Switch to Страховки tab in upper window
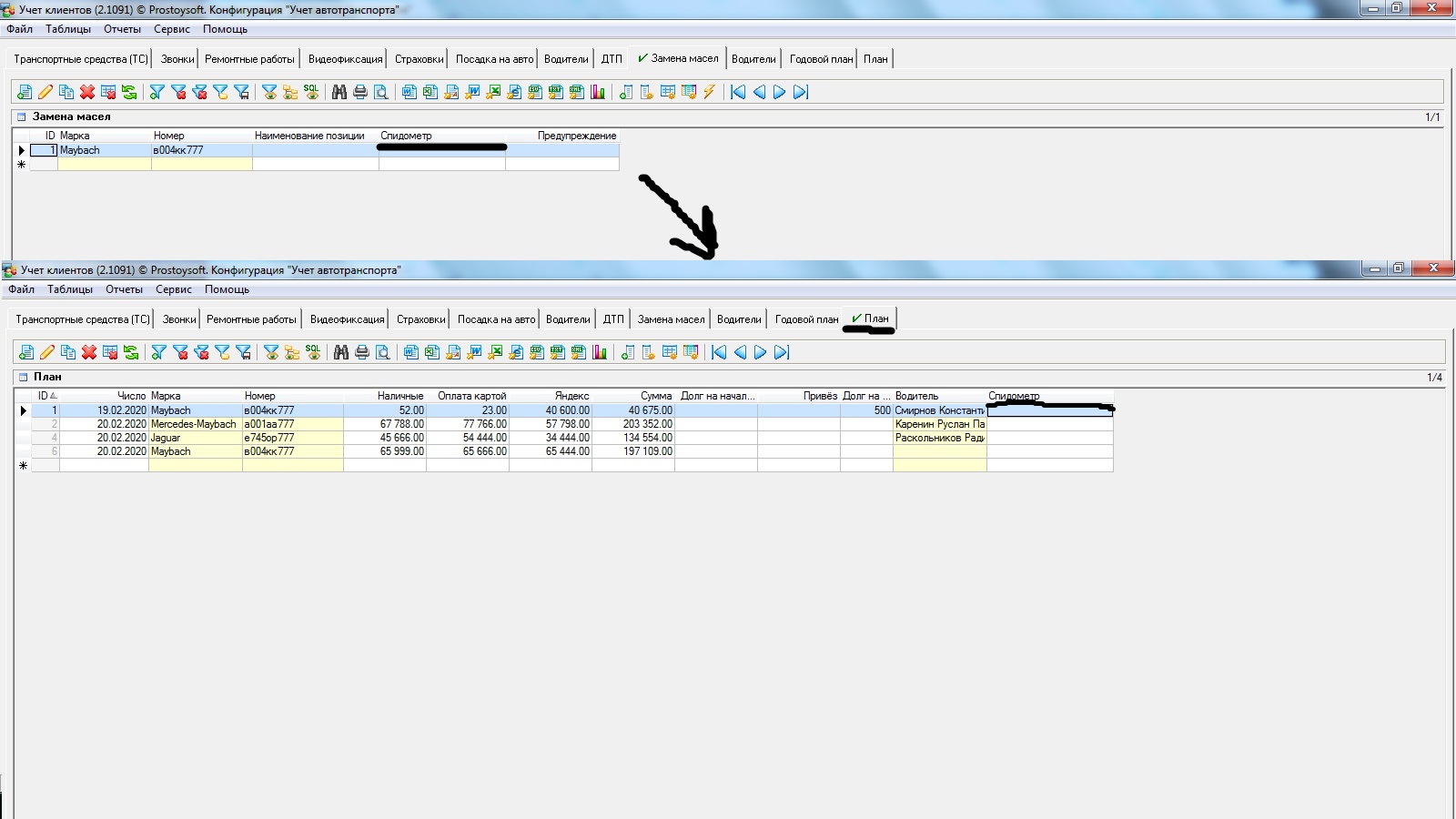This screenshot has height=819, width=1456. (419, 59)
